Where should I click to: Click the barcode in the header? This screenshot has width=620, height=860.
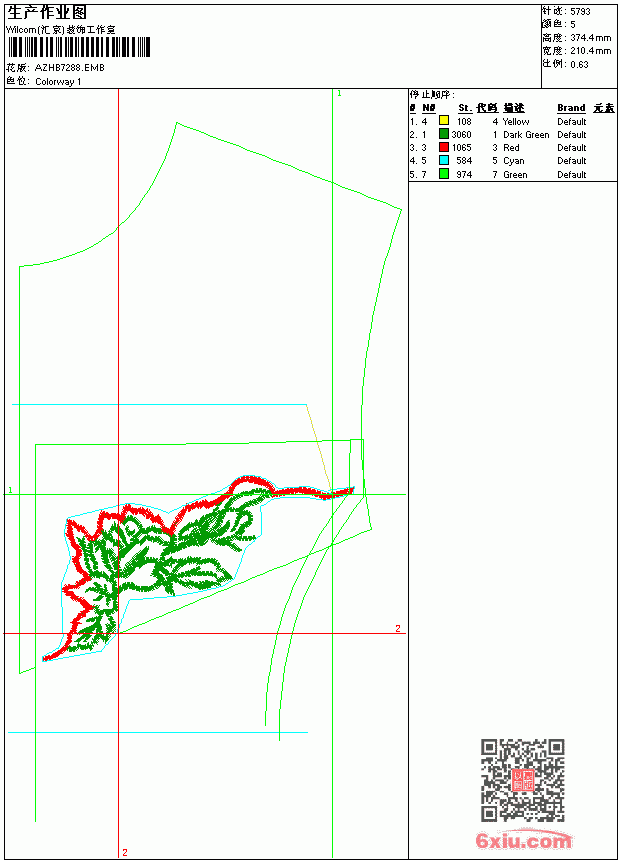(78, 47)
